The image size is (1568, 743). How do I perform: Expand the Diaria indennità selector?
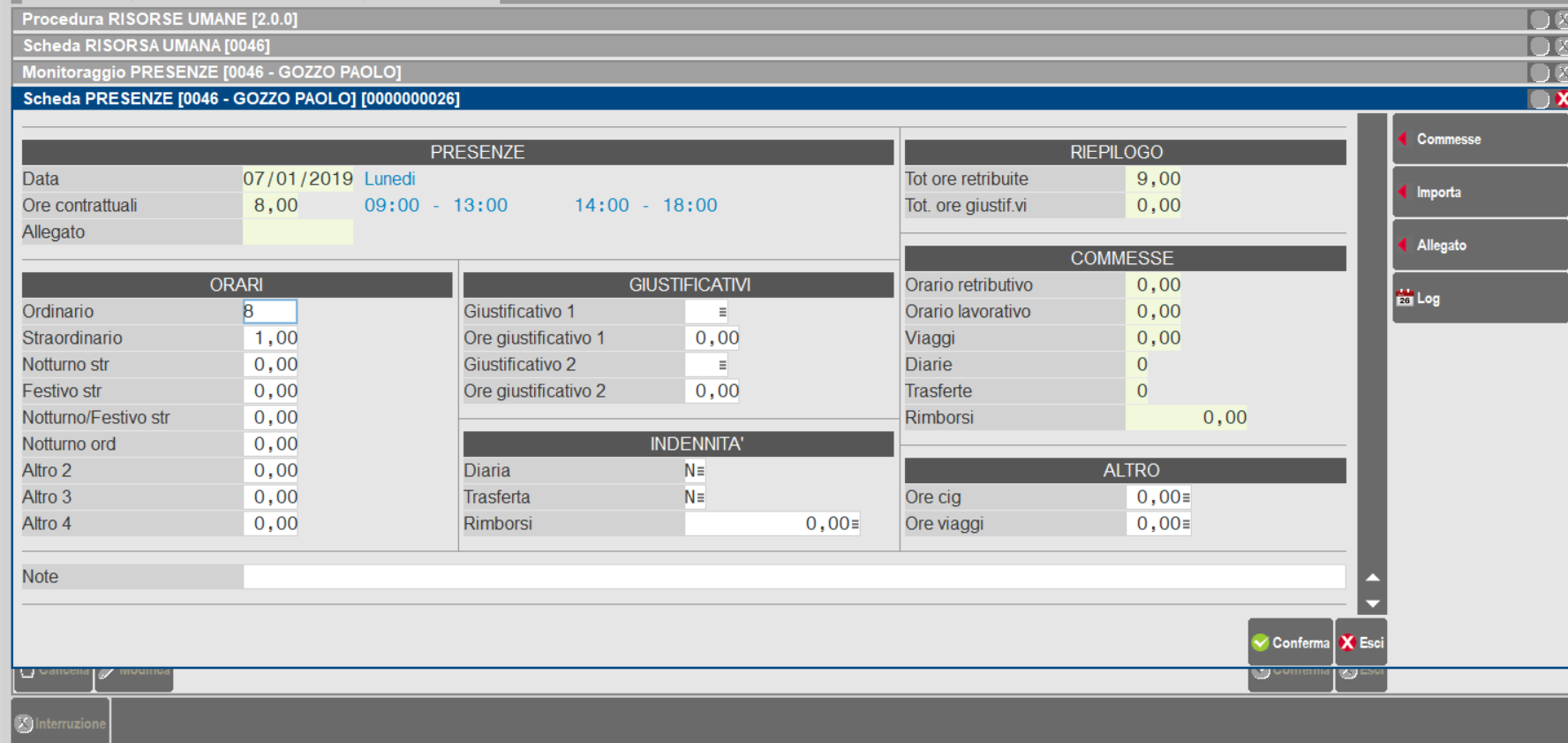point(700,471)
